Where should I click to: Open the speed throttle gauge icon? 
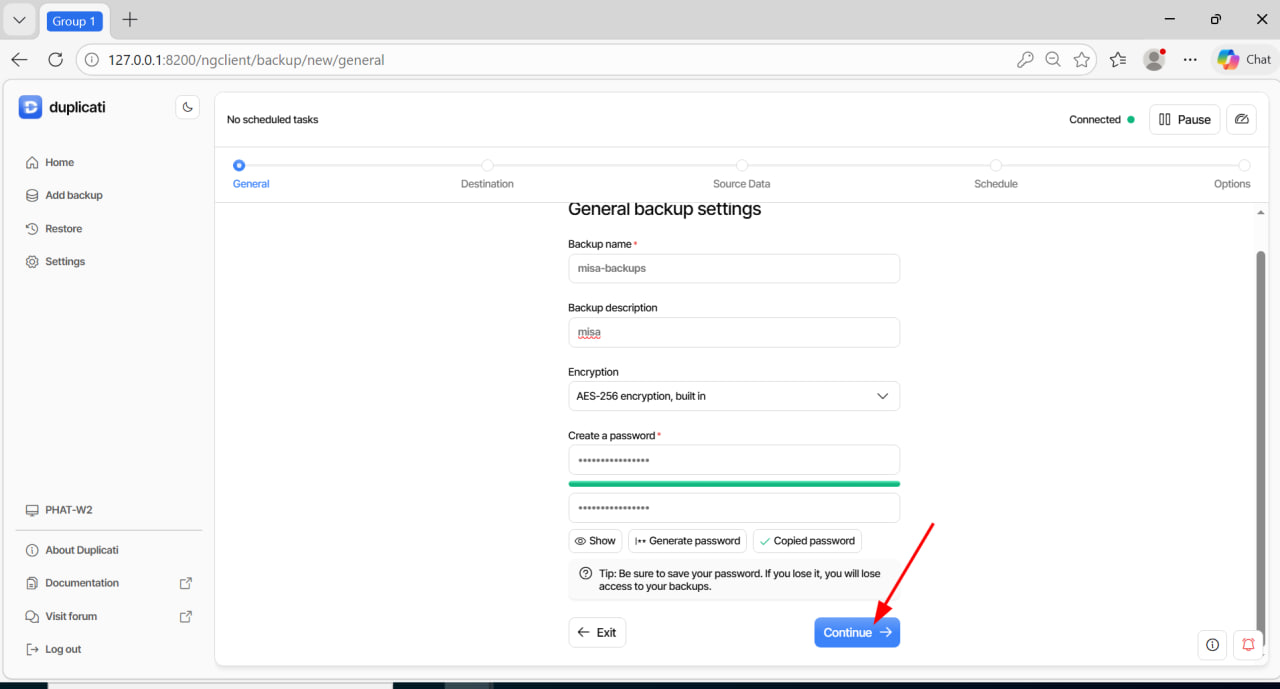(1242, 119)
